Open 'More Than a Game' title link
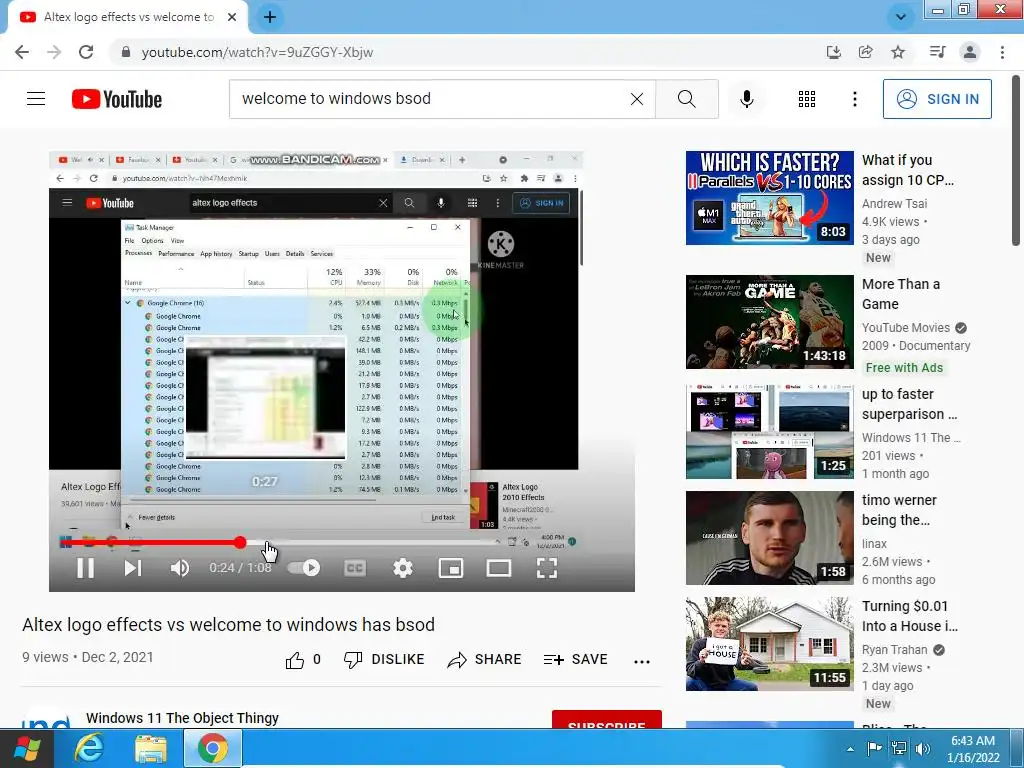The width and height of the screenshot is (1024, 768). pyautogui.click(x=901, y=294)
